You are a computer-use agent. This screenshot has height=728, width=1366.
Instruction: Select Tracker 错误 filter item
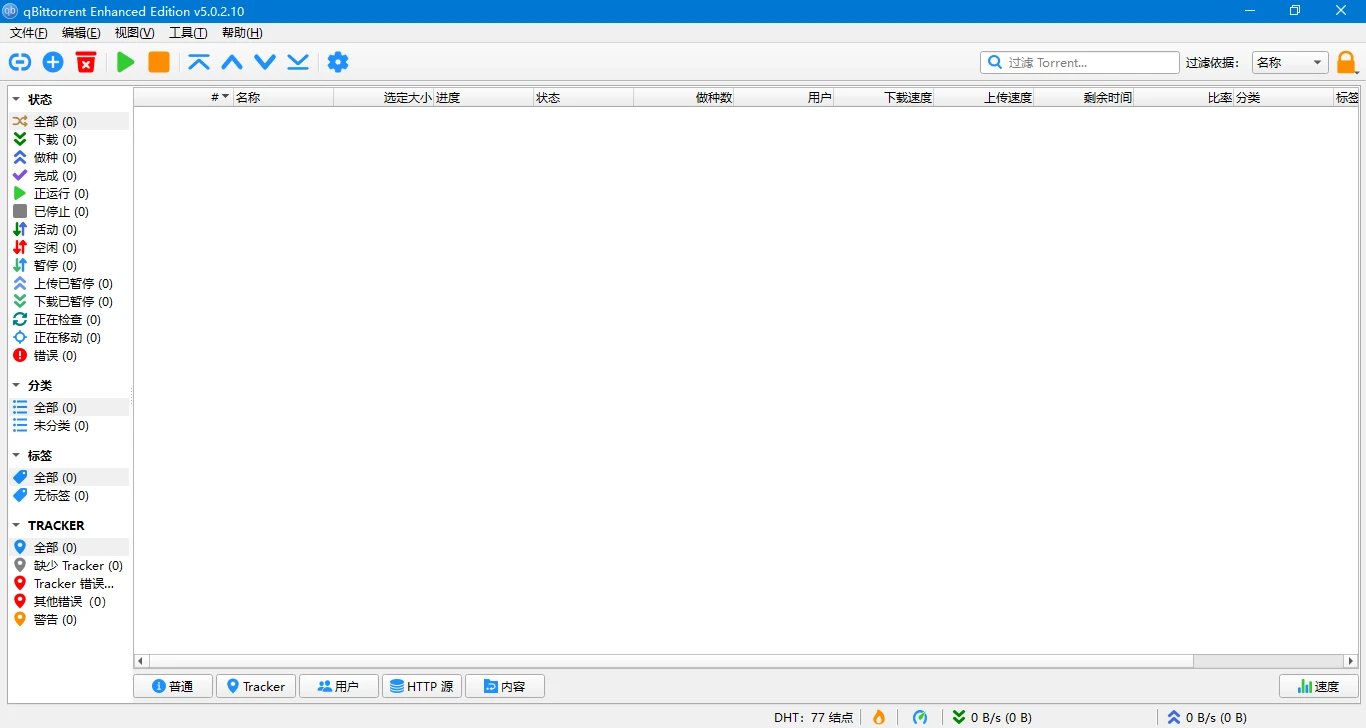pos(70,583)
